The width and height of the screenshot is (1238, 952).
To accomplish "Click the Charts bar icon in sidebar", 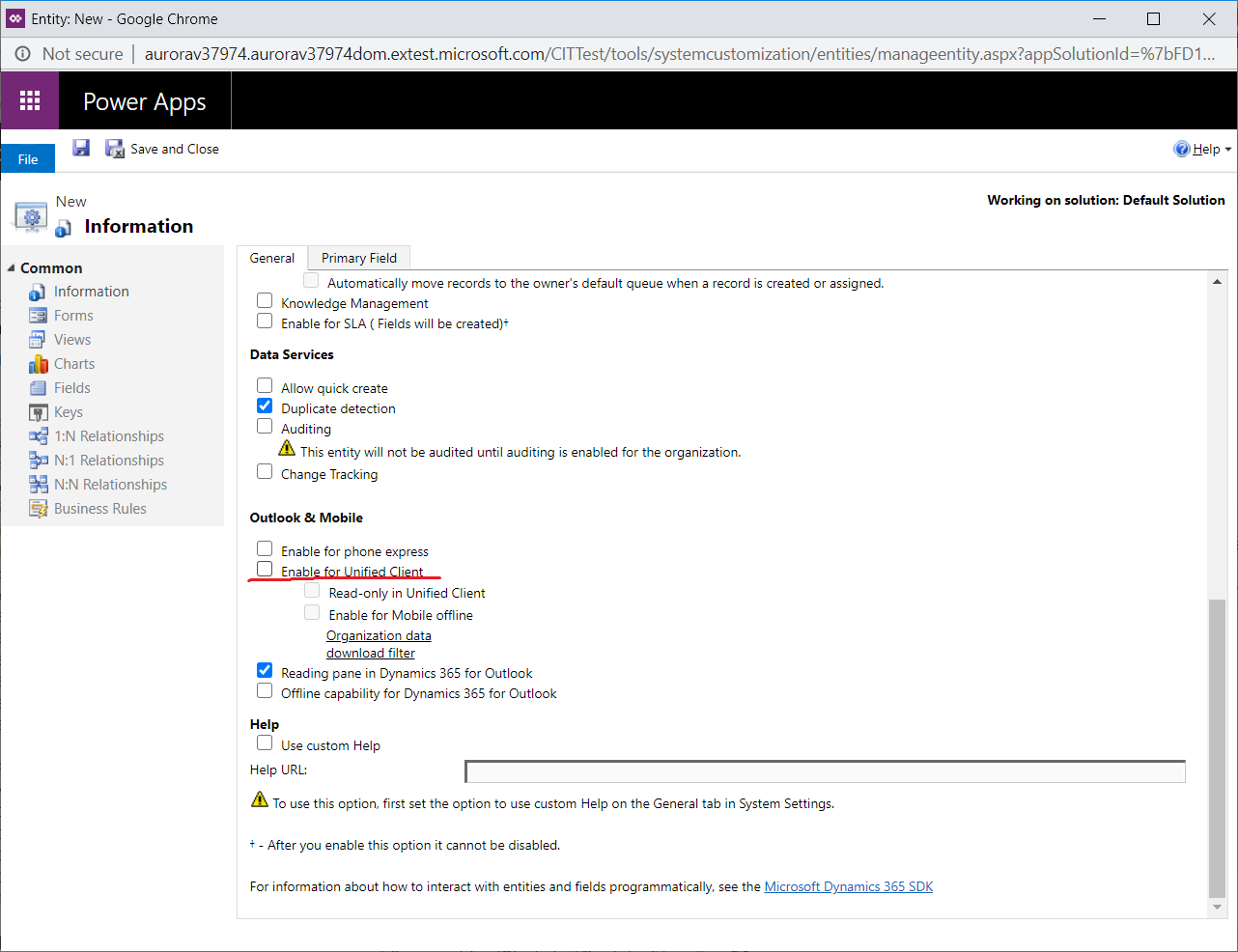I will click(38, 364).
